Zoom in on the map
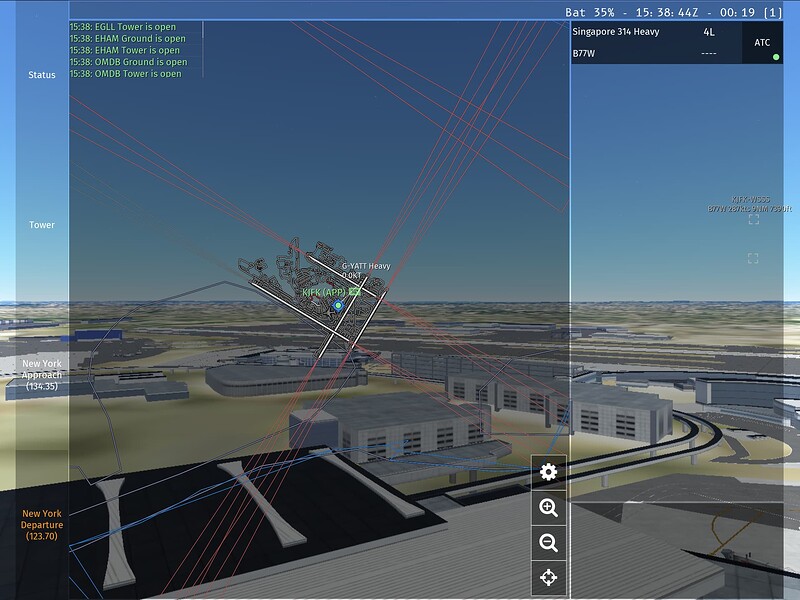This screenshot has height=600, width=800. 548,508
